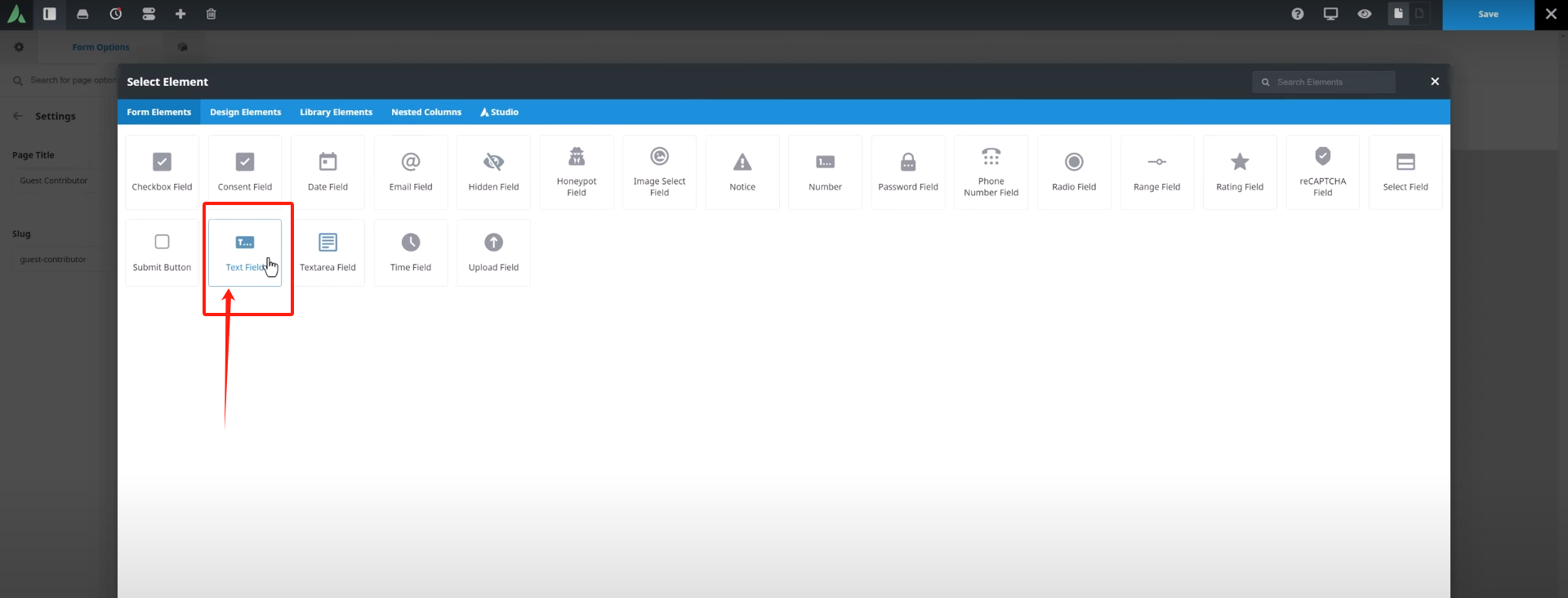
Task: Open the history clock icon in toolbar
Action: pos(116,14)
